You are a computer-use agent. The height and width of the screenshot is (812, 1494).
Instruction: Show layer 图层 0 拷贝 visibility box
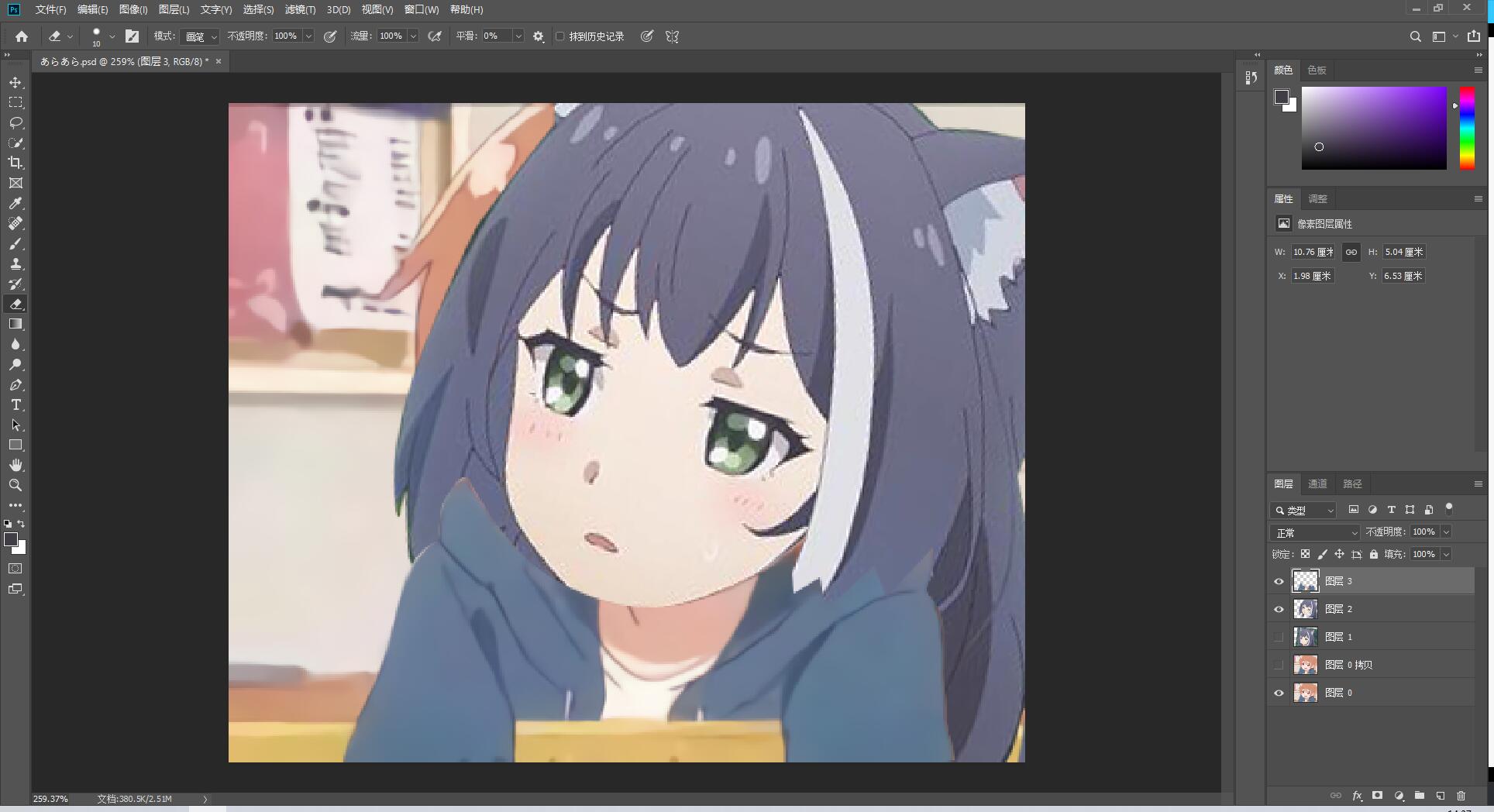(x=1279, y=665)
